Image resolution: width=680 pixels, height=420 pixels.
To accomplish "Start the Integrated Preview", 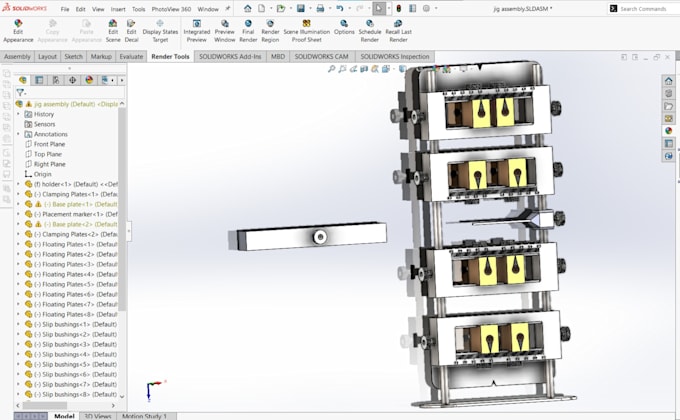I will pyautogui.click(x=196, y=31).
